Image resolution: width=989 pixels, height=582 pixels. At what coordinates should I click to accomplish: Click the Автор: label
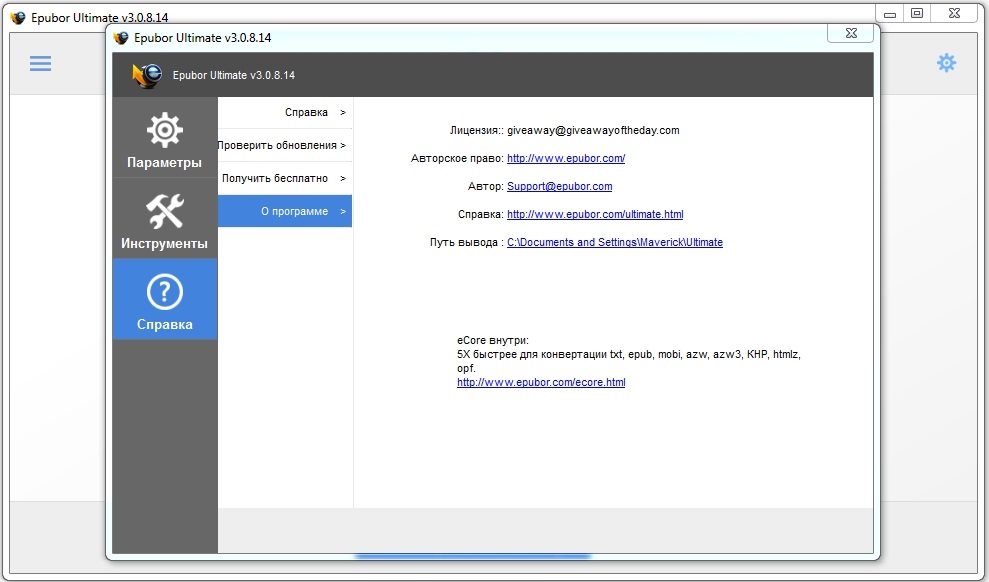click(x=486, y=186)
